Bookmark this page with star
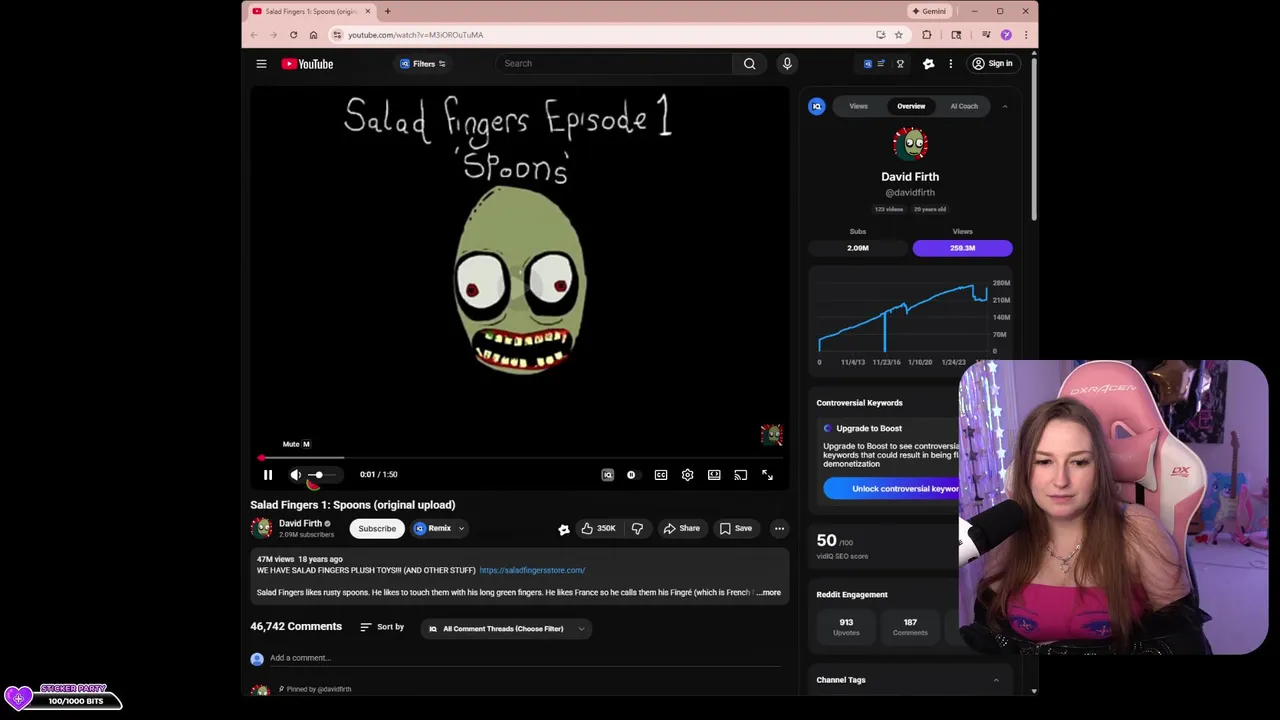 click(x=898, y=35)
